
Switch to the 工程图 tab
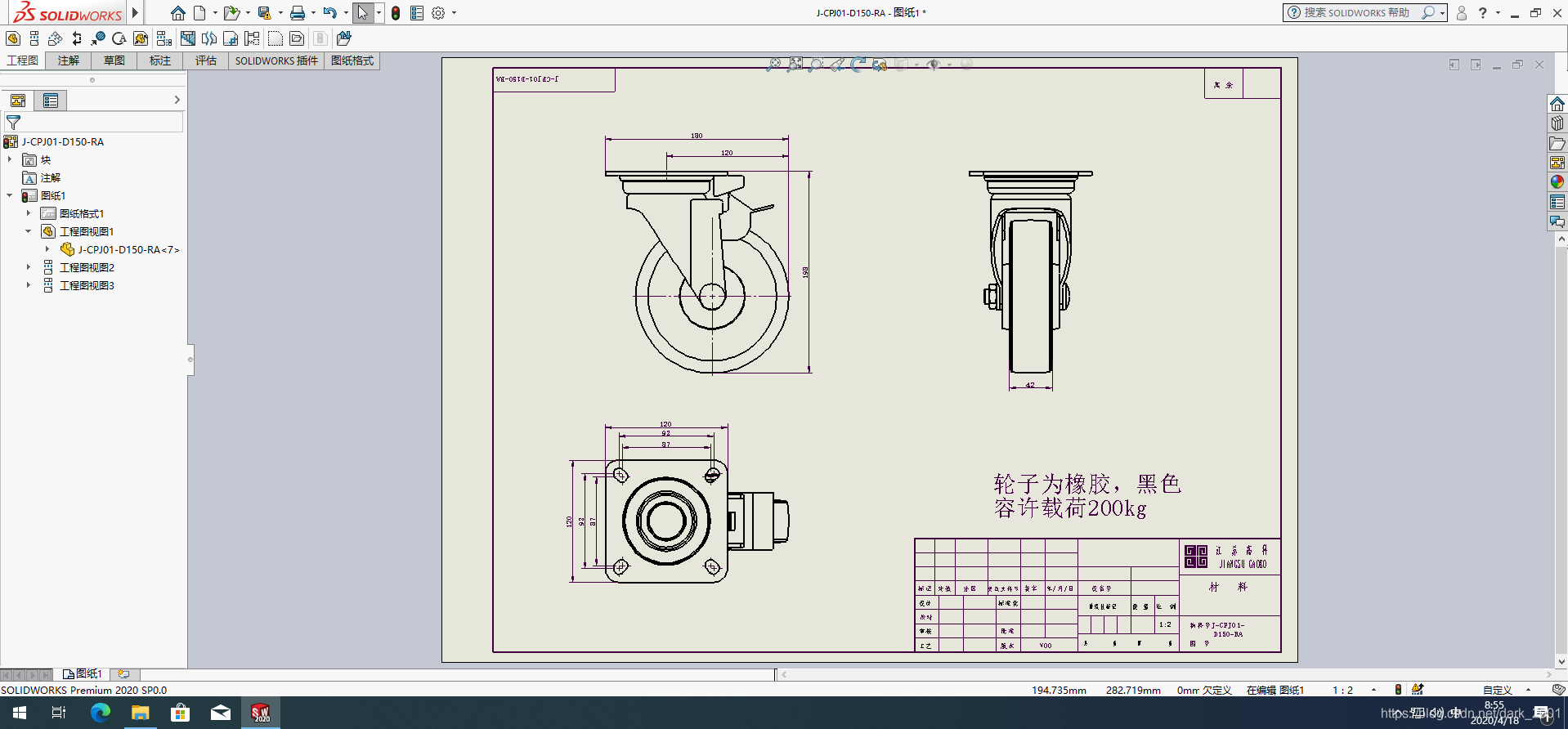pos(23,60)
